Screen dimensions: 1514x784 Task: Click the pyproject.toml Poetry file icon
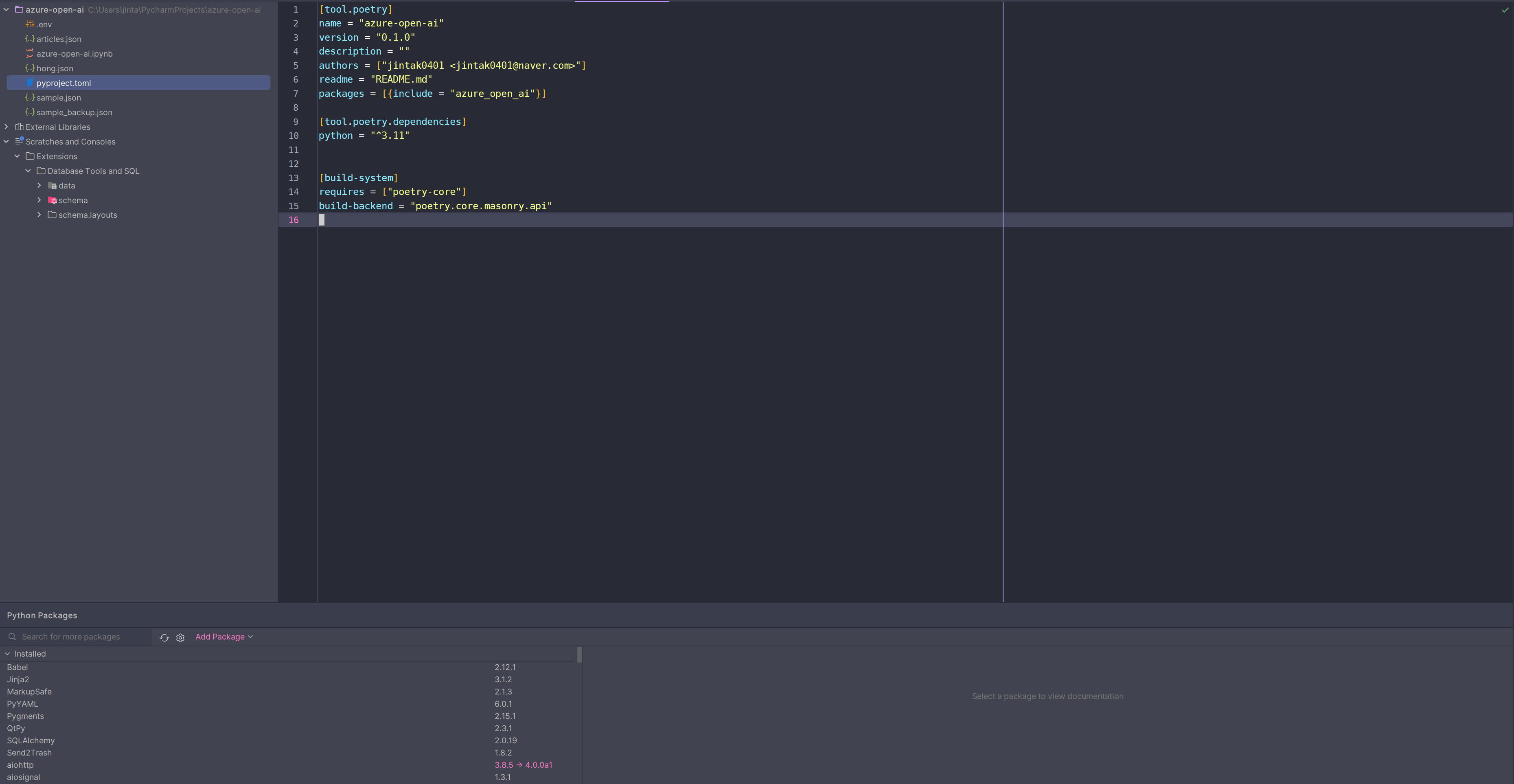tap(29, 83)
